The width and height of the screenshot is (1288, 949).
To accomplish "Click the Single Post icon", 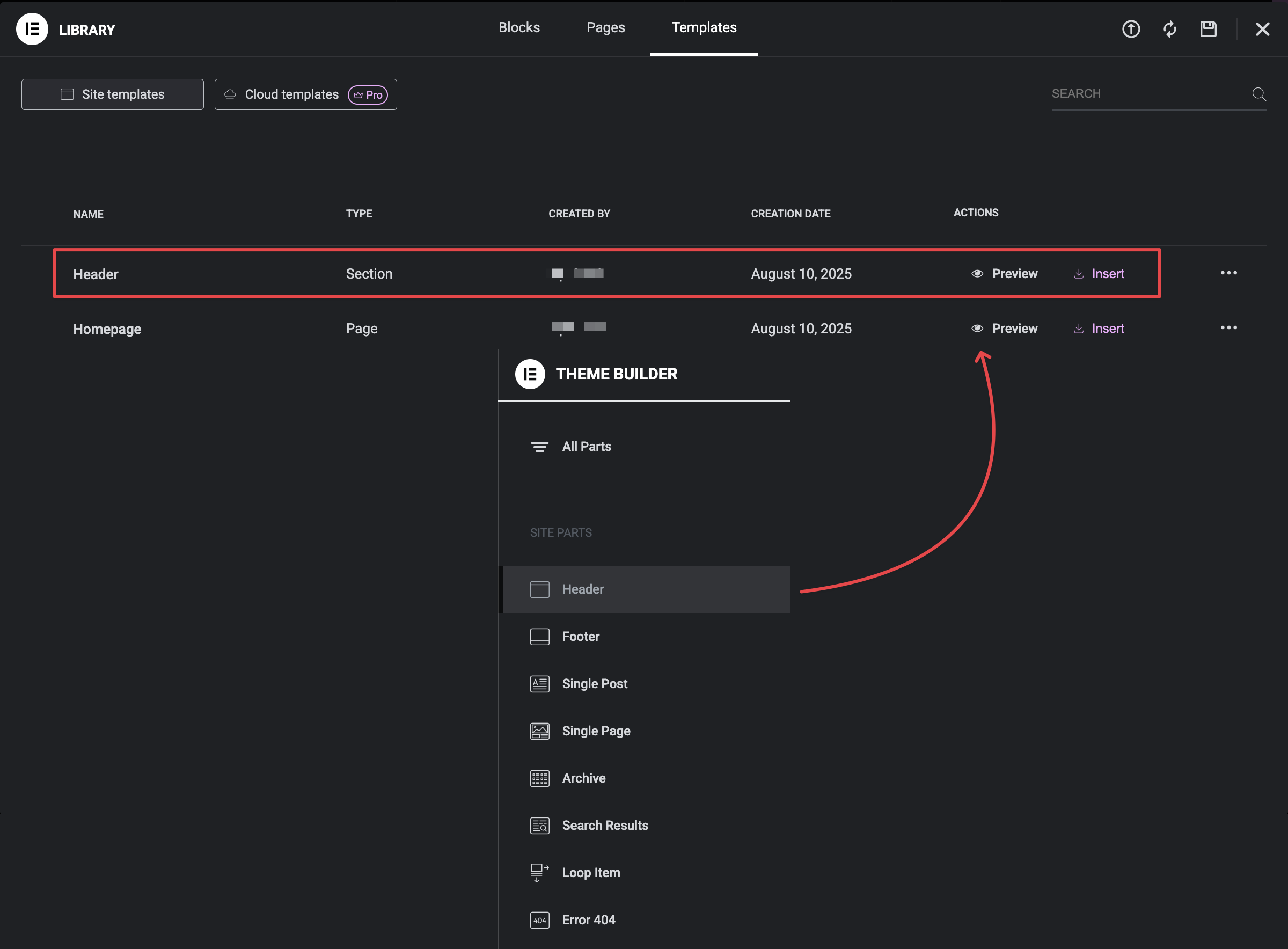I will click(539, 684).
